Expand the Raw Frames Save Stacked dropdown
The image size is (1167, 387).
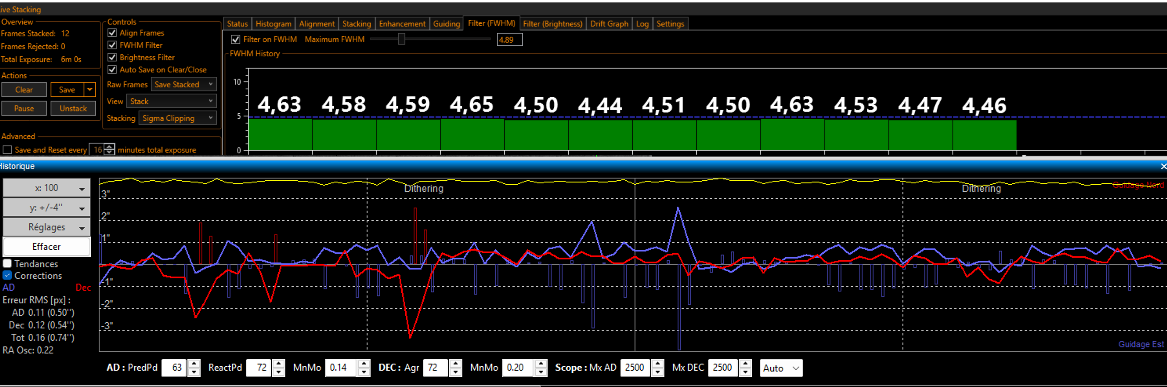point(184,85)
